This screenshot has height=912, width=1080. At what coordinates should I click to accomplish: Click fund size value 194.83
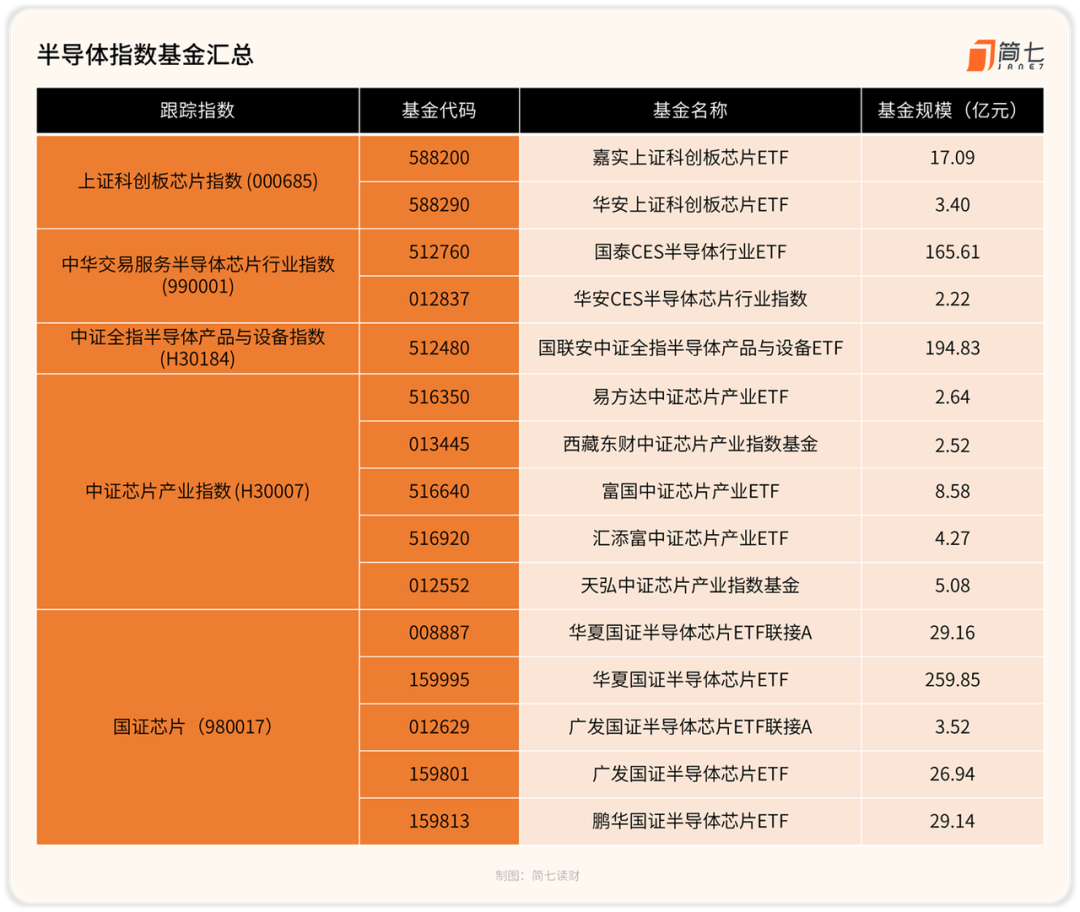tap(952, 349)
